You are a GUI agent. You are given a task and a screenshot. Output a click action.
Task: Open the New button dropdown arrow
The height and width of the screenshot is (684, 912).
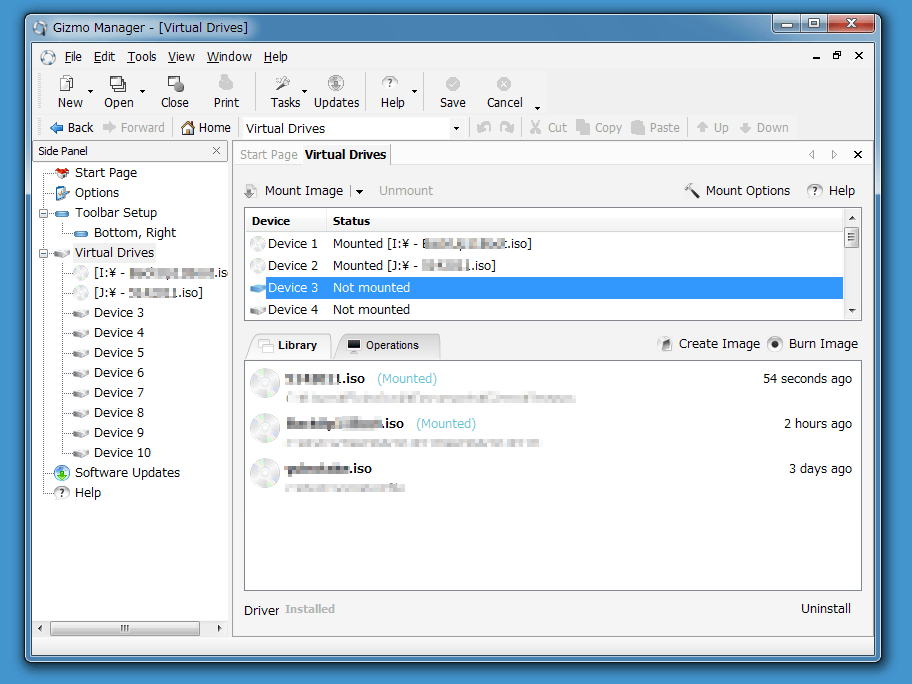tap(90, 92)
